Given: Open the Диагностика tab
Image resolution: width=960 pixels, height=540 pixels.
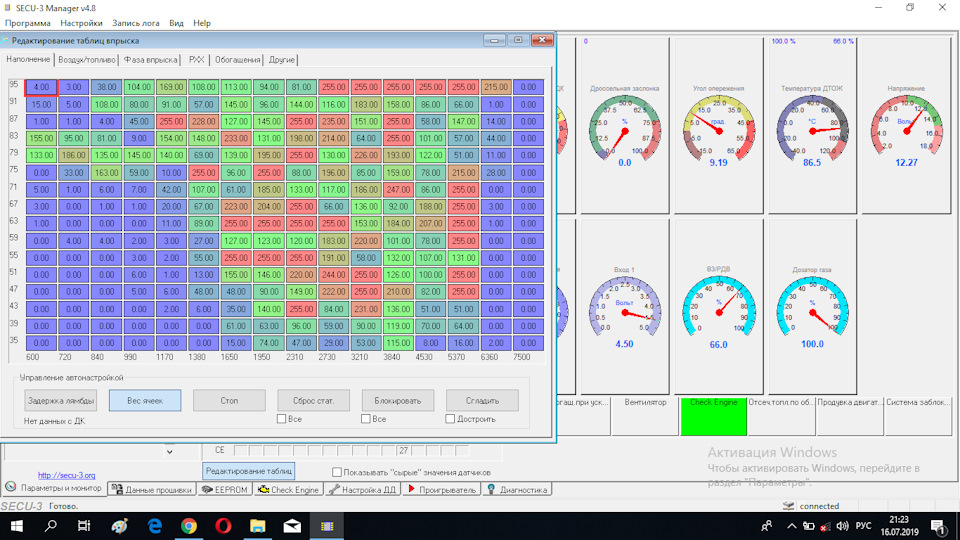Looking at the screenshot, I should [517, 490].
